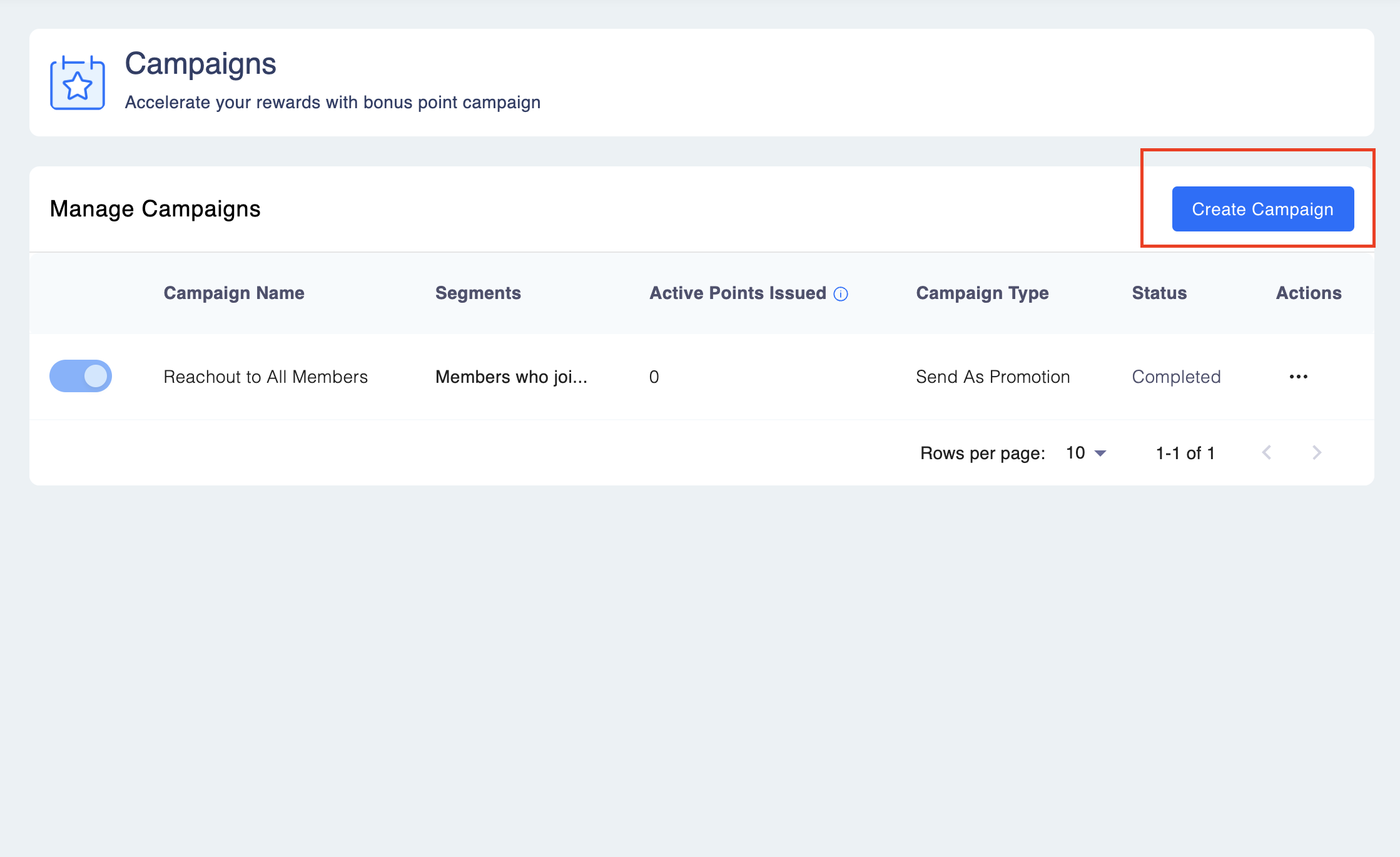Open the Reachout to All Members campaign
Viewport: 1400px width, 857px height.
point(265,377)
